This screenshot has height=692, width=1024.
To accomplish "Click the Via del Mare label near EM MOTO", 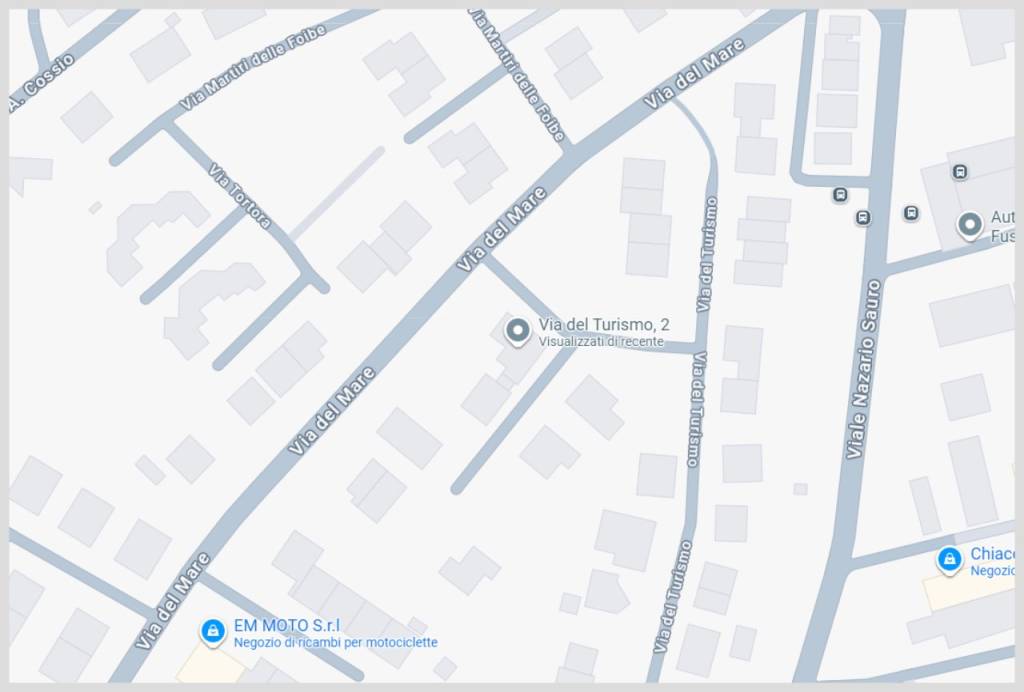I will pyautogui.click(x=173, y=601).
